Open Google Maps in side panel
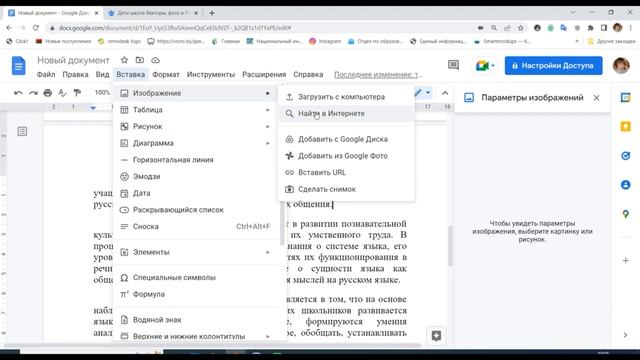The width and height of the screenshot is (640, 360). 625,214
